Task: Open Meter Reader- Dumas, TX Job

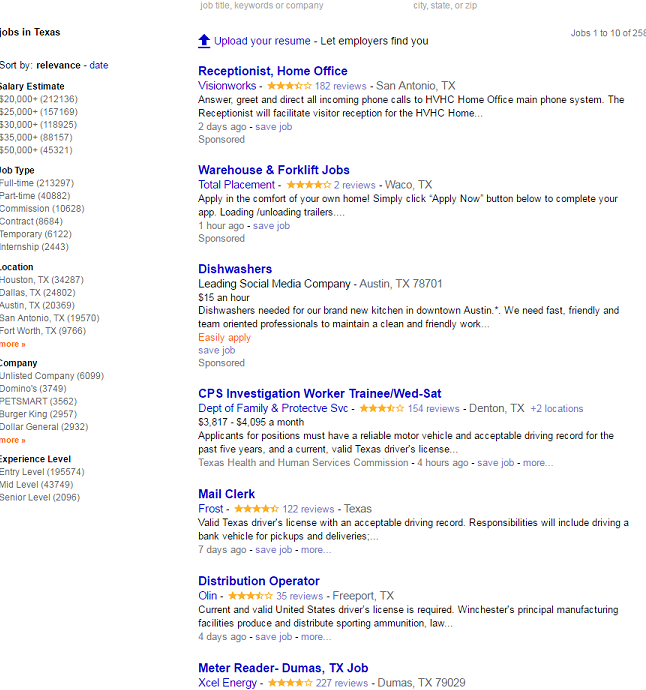Action: coord(283,668)
